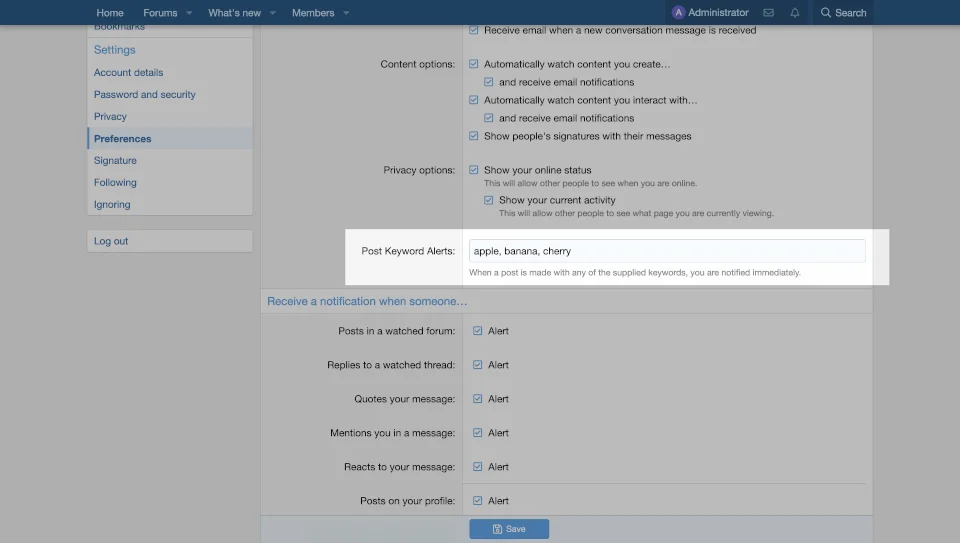Open the alerts bell icon

[x=795, y=13]
